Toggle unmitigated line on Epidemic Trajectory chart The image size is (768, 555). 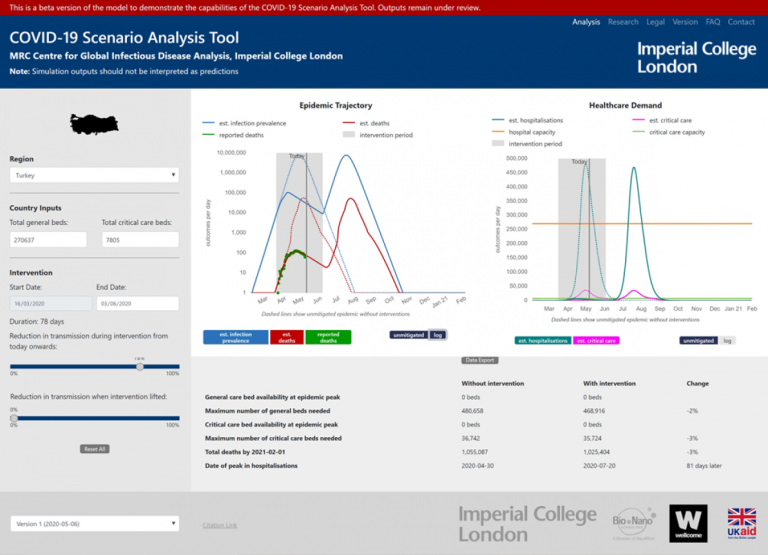[409, 335]
